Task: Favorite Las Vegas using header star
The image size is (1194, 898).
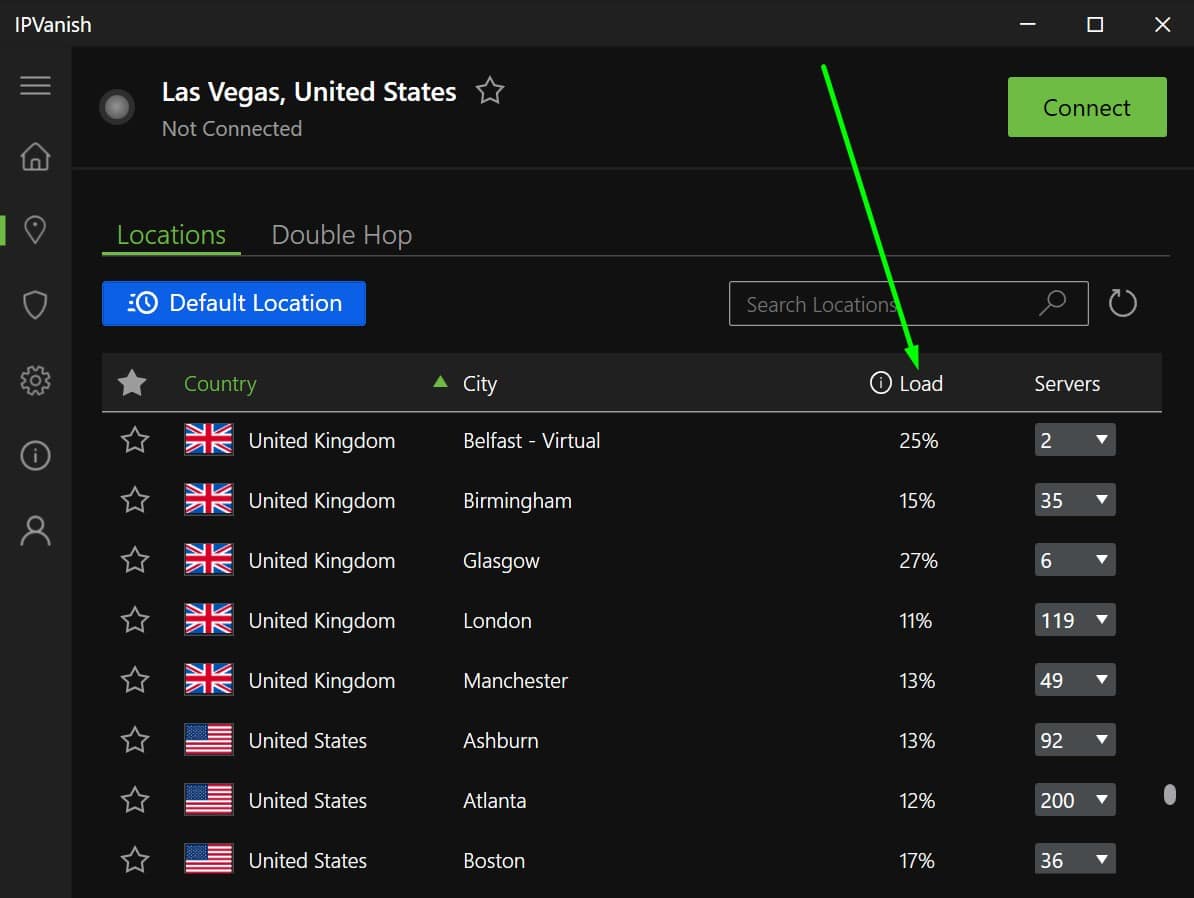Action: pos(490,91)
